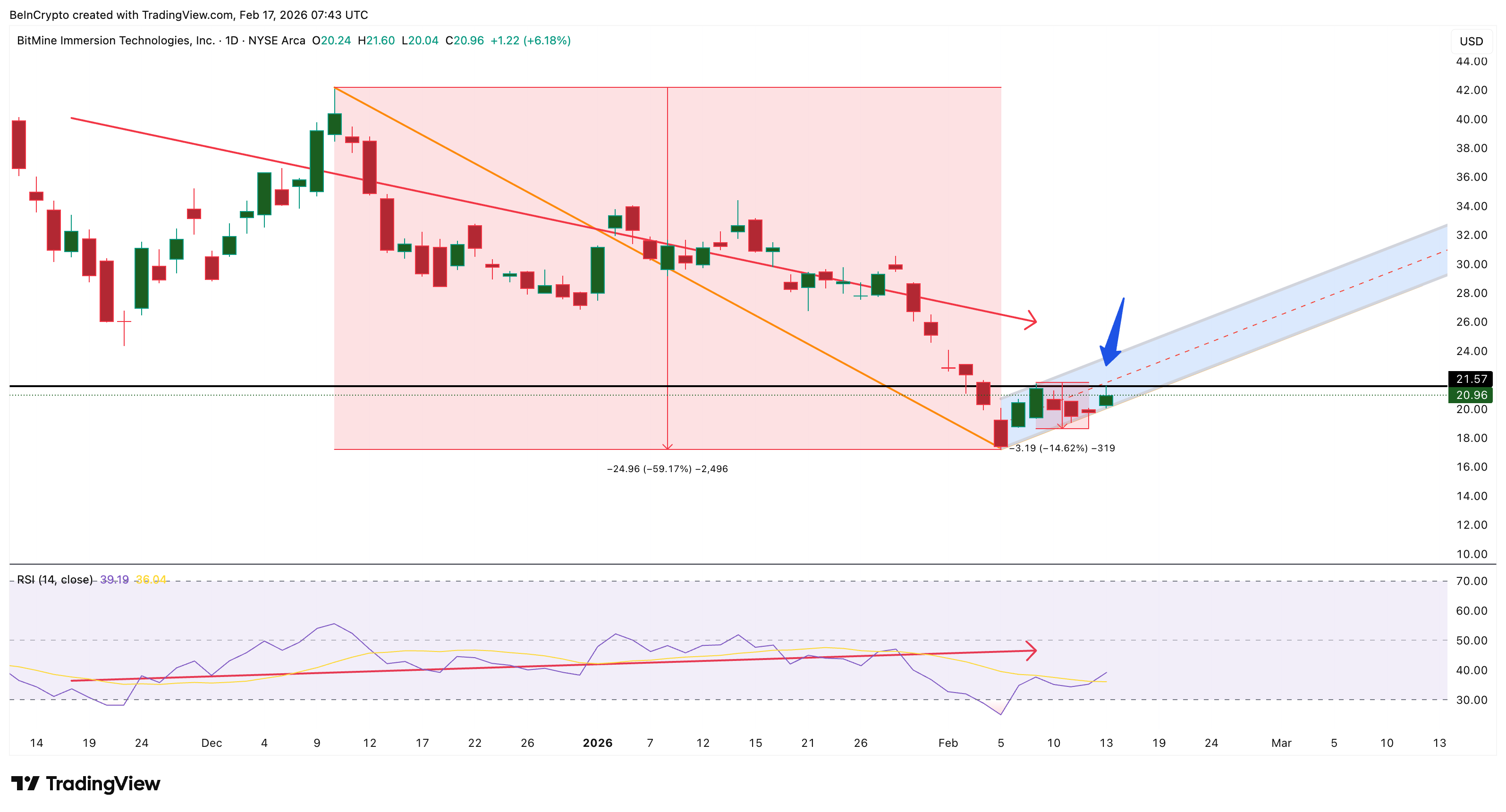Click the 2026 label on the time axis

[x=598, y=743]
